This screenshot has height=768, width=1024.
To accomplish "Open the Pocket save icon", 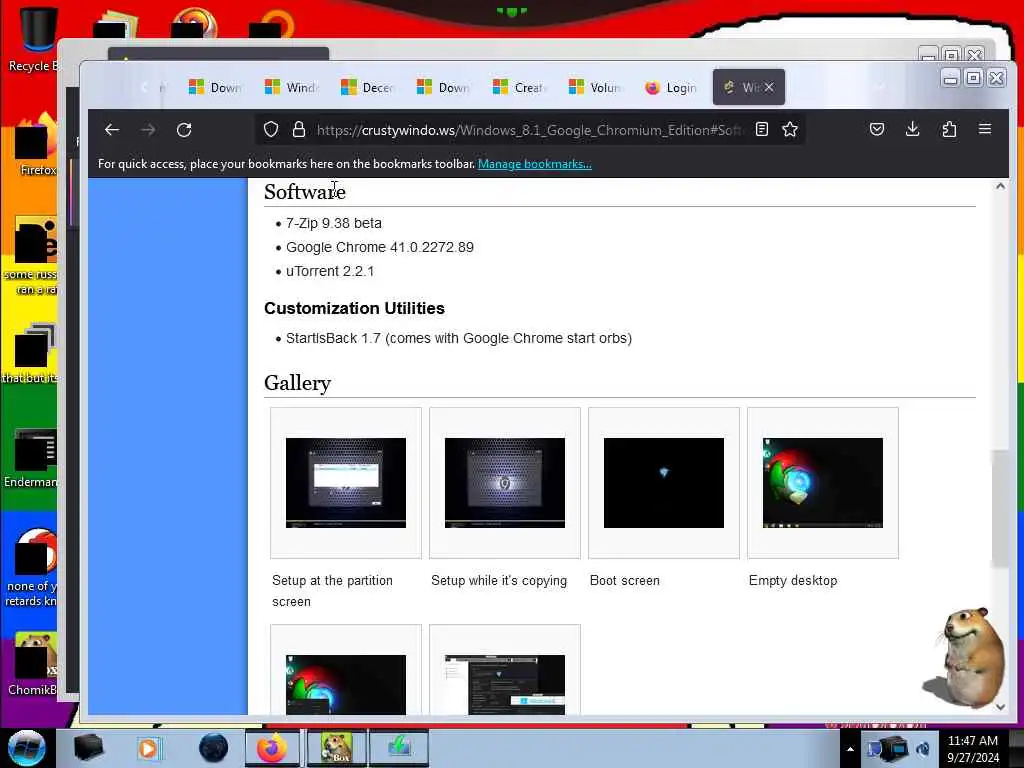I will pyautogui.click(x=877, y=129).
